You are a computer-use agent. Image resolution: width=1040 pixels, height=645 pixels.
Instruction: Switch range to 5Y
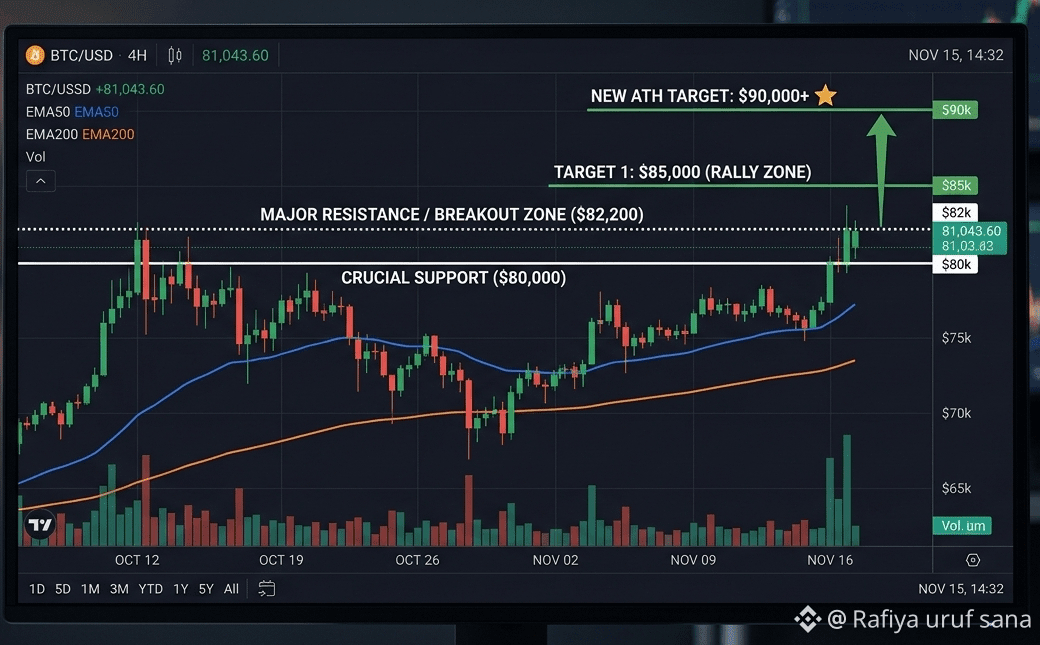[x=206, y=589]
